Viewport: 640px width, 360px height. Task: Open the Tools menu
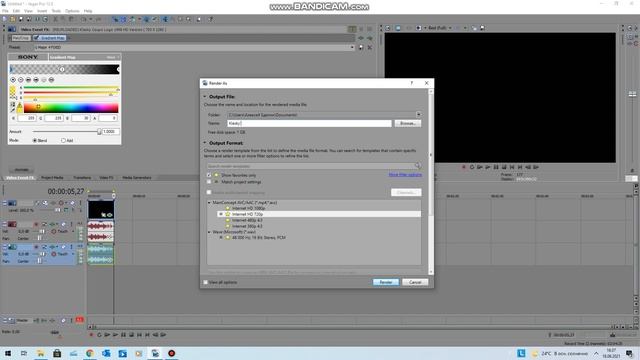click(x=56, y=11)
